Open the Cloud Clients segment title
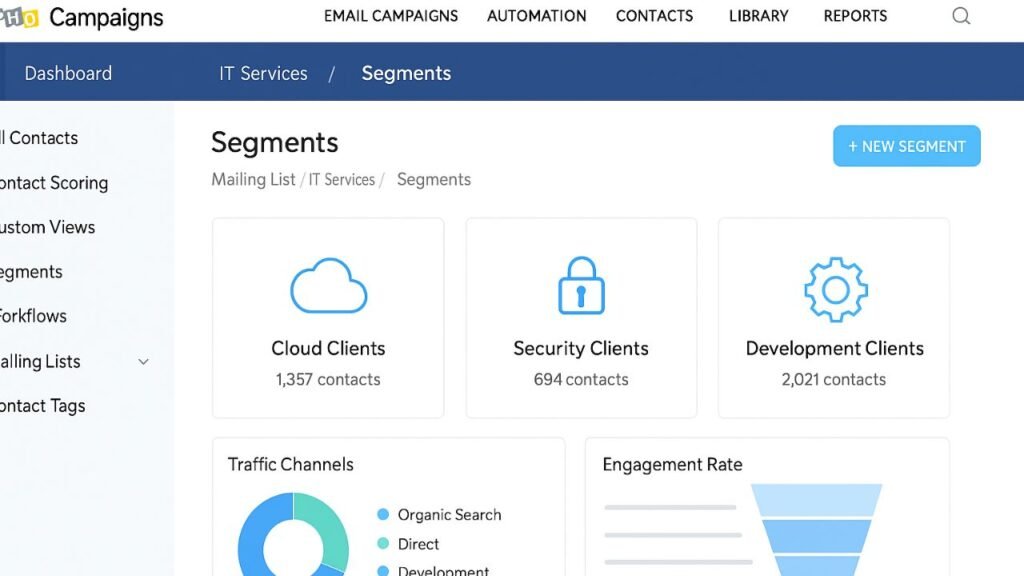 [x=328, y=348]
